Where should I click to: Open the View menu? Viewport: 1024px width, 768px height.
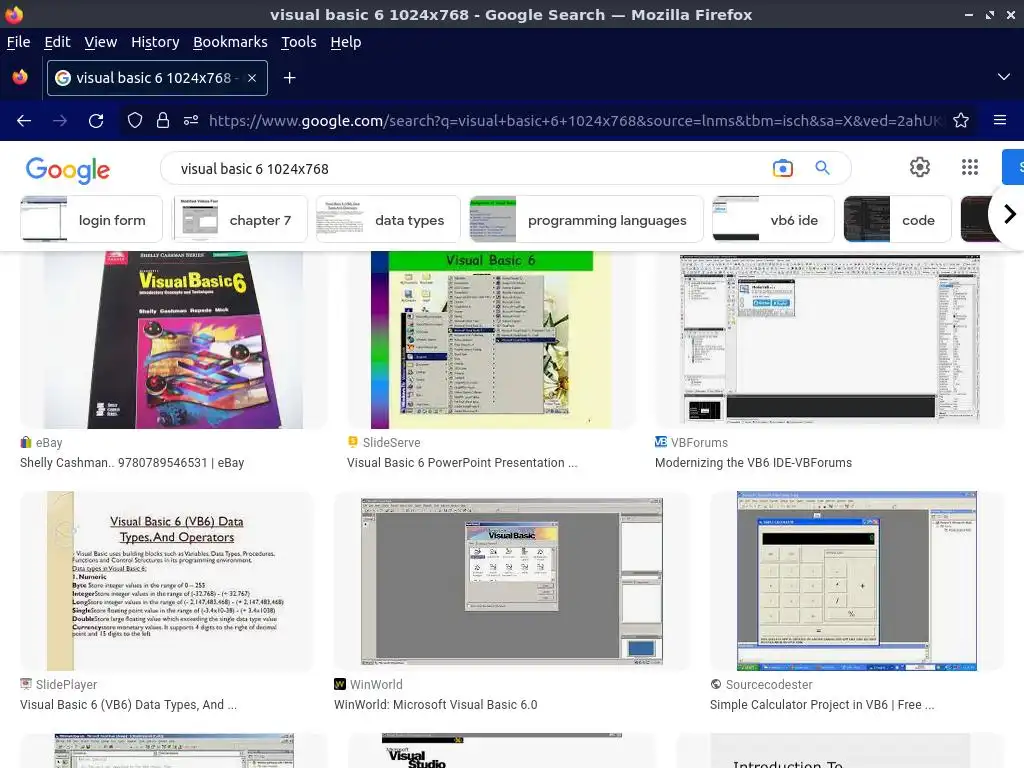tap(101, 42)
